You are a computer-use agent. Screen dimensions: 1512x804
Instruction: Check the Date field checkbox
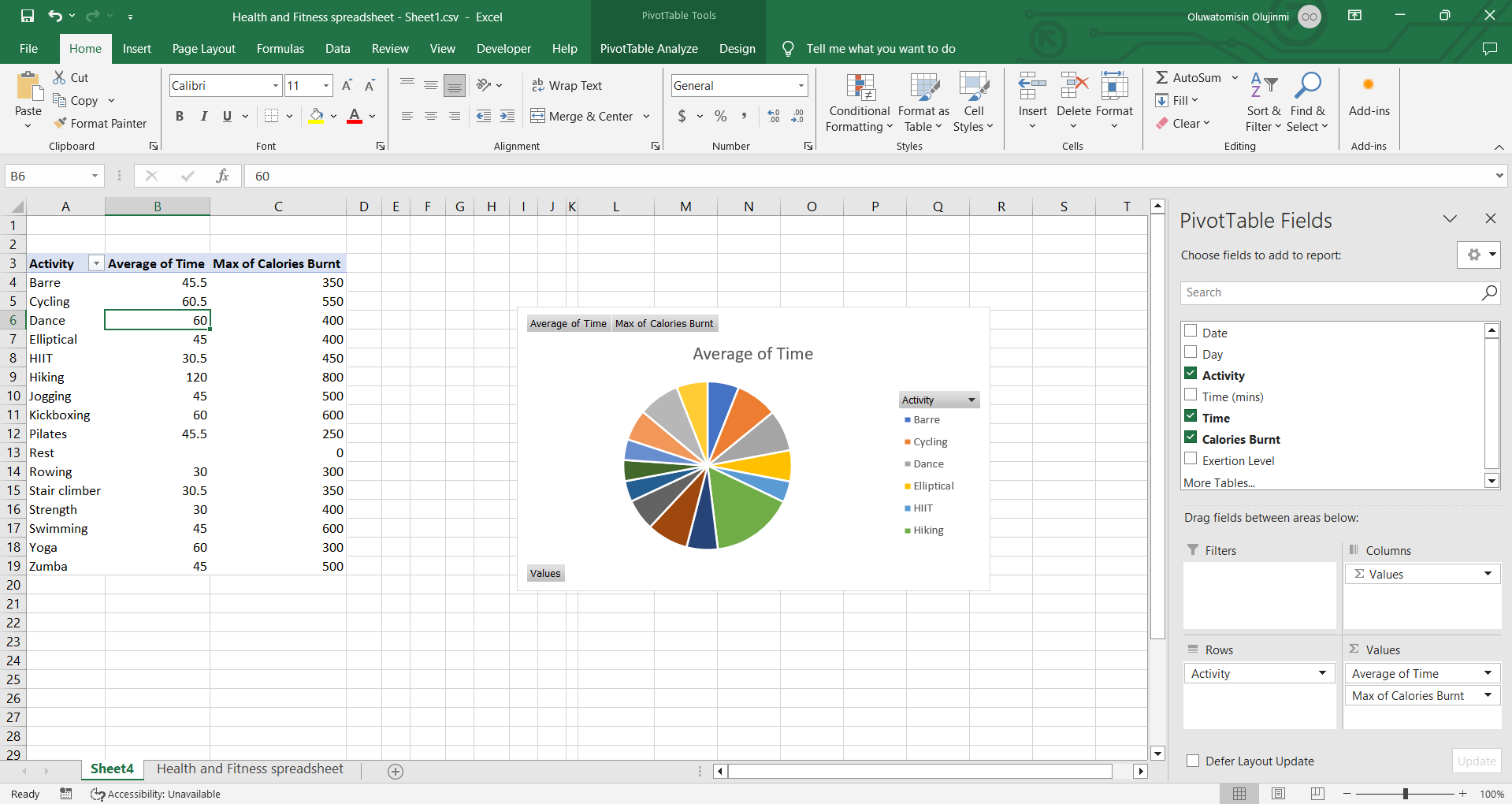1191,331
